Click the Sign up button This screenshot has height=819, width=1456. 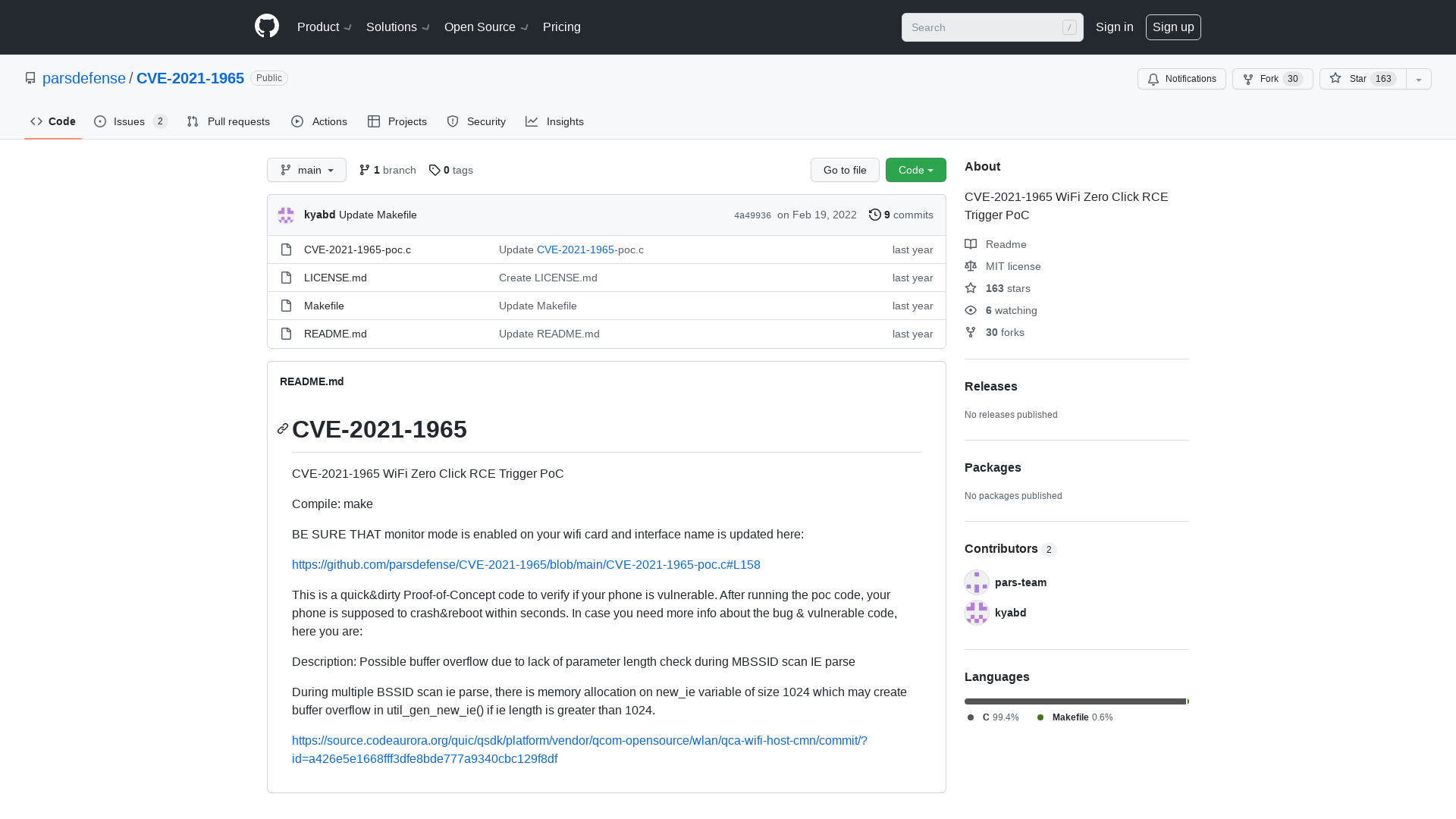[1173, 27]
